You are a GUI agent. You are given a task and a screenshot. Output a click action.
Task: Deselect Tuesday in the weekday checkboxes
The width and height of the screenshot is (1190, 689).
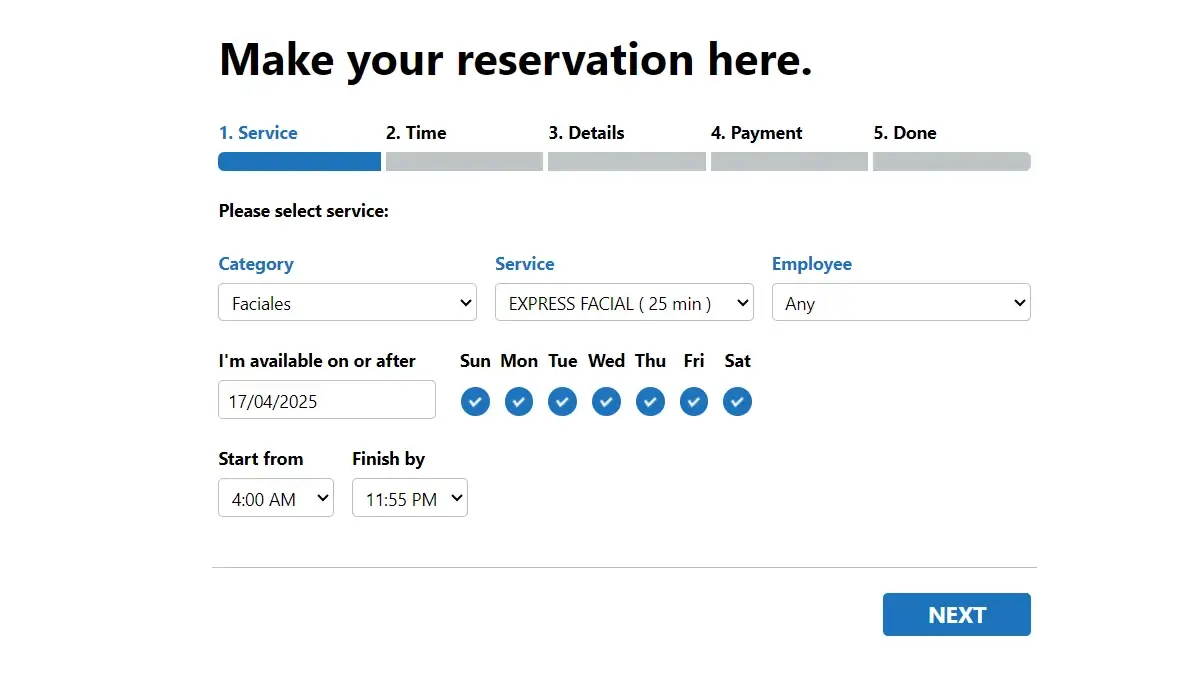tap(562, 402)
